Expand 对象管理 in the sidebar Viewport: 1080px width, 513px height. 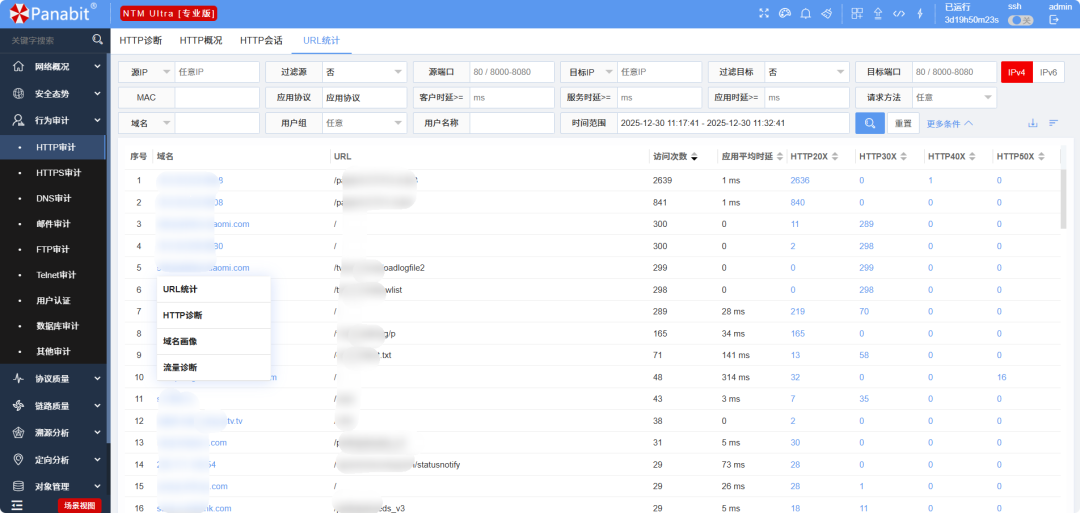tap(54, 486)
